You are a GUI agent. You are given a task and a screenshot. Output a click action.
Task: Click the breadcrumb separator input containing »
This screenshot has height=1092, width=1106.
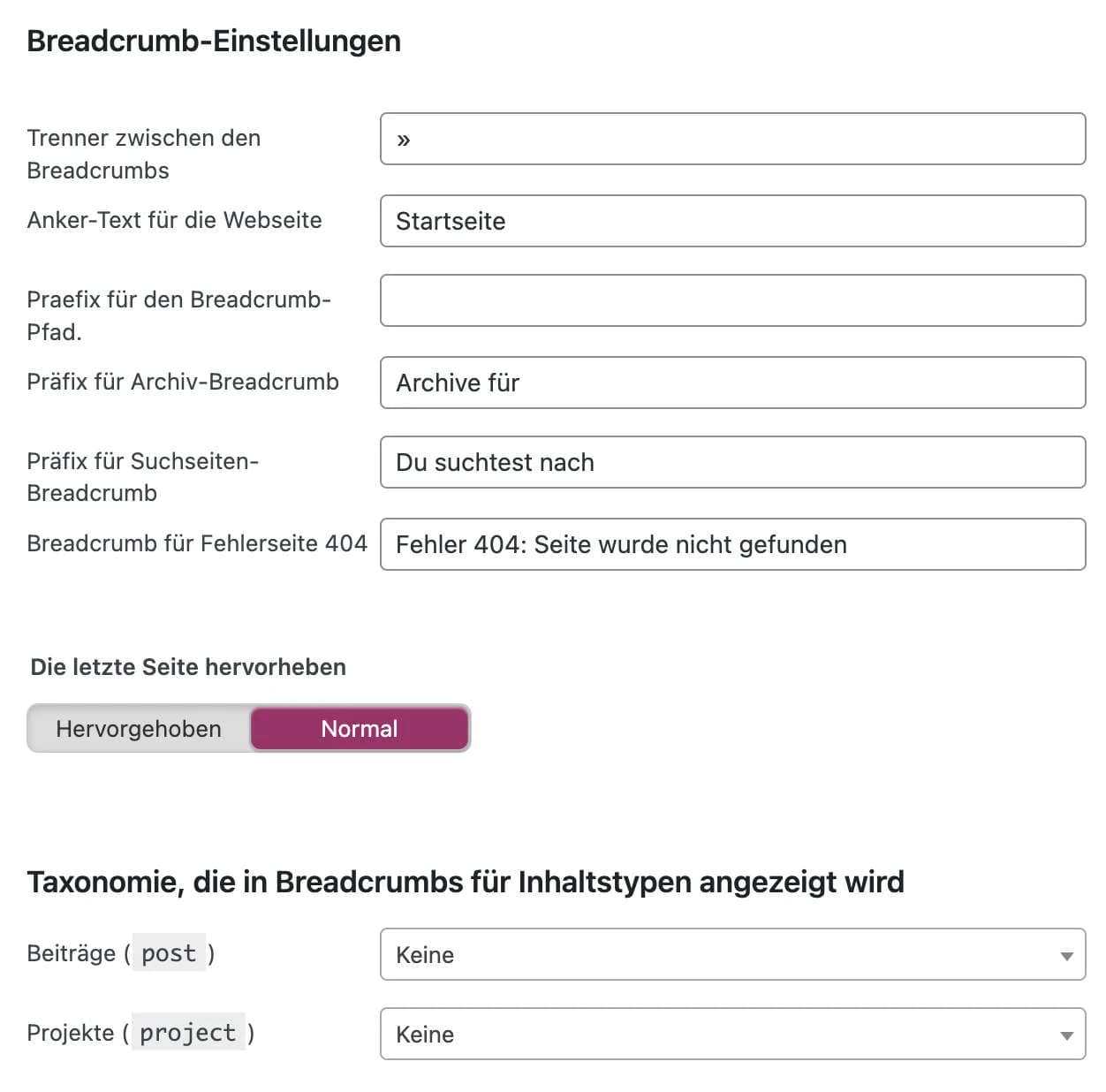[733, 139]
